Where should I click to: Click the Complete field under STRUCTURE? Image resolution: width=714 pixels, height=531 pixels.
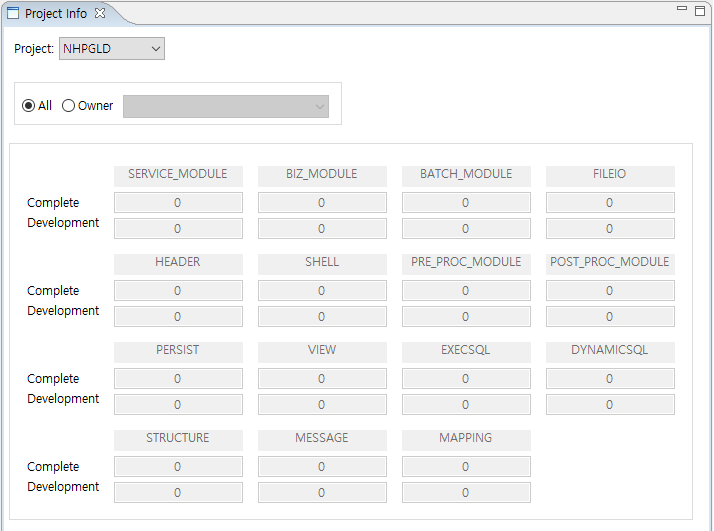[178, 467]
